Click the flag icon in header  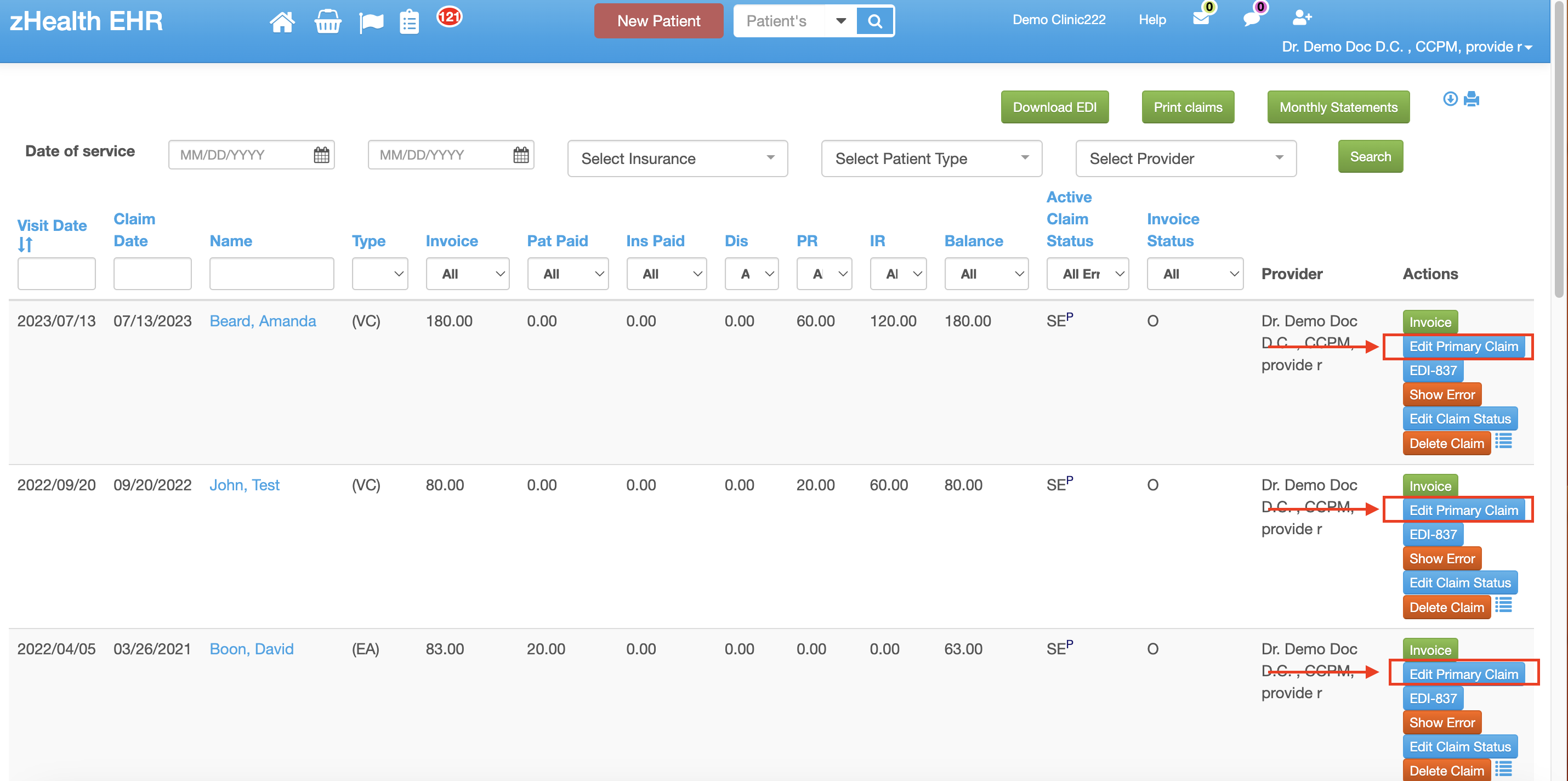371,22
